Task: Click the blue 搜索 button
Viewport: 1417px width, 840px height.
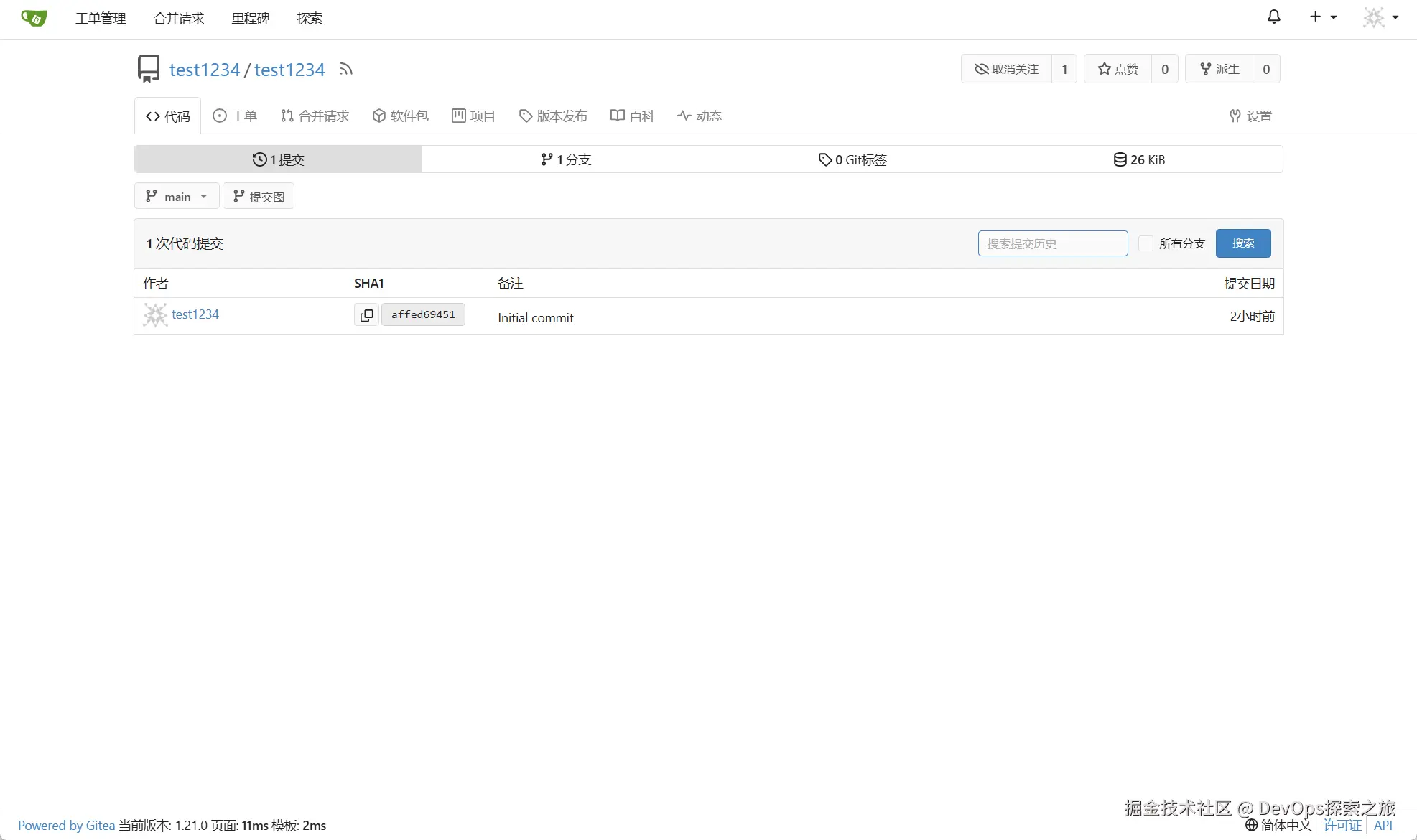Action: pyautogui.click(x=1242, y=243)
